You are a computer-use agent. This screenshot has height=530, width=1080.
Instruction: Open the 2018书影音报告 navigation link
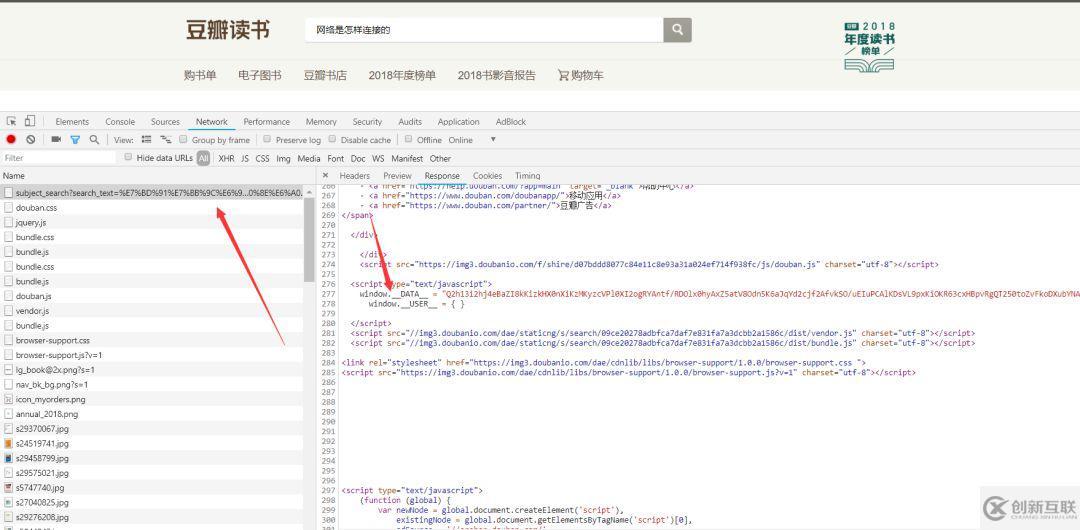[x=497, y=75]
